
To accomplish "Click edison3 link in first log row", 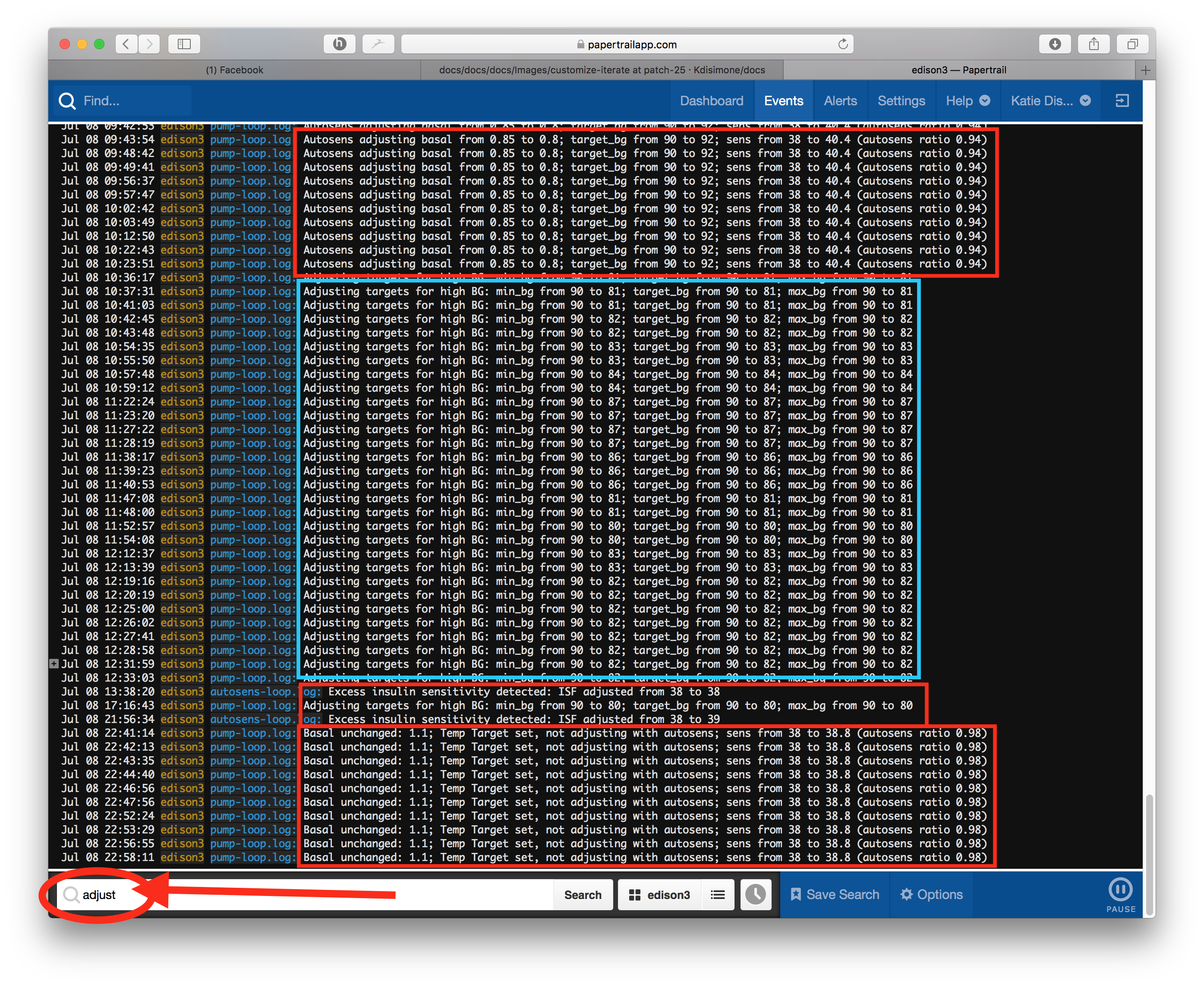I will pos(181,139).
